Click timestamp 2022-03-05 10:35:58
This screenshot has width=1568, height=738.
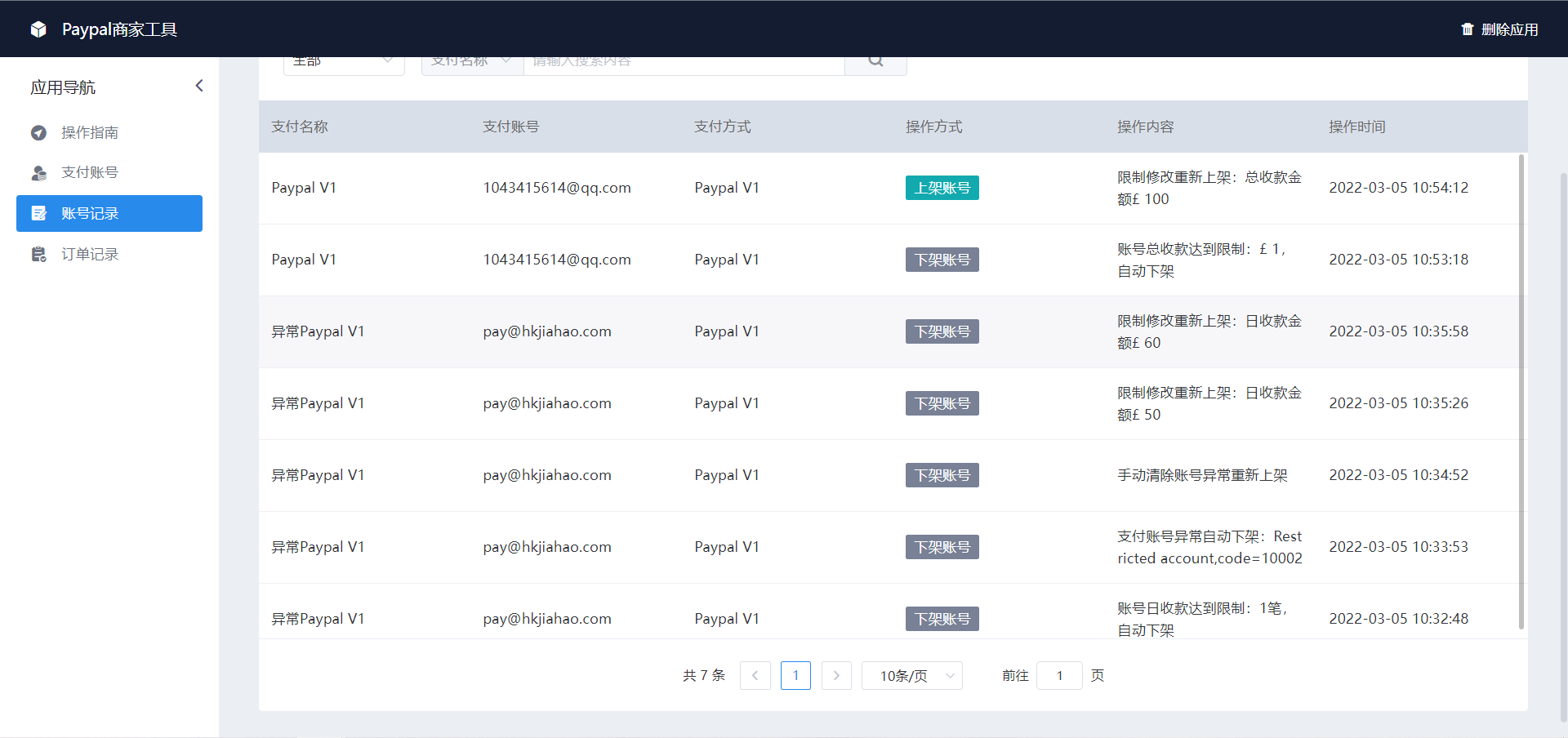[1399, 331]
